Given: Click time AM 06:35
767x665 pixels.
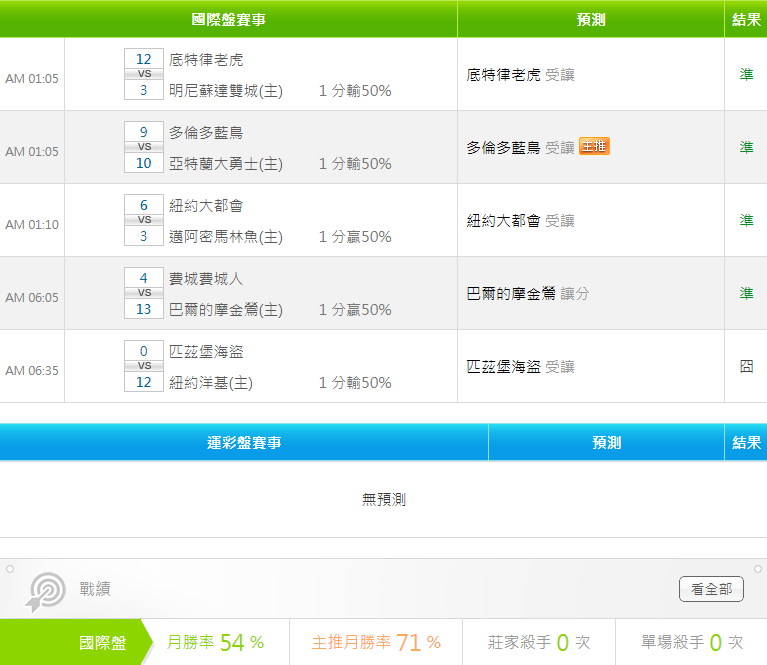Looking at the screenshot, I should click(x=32, y=371).
